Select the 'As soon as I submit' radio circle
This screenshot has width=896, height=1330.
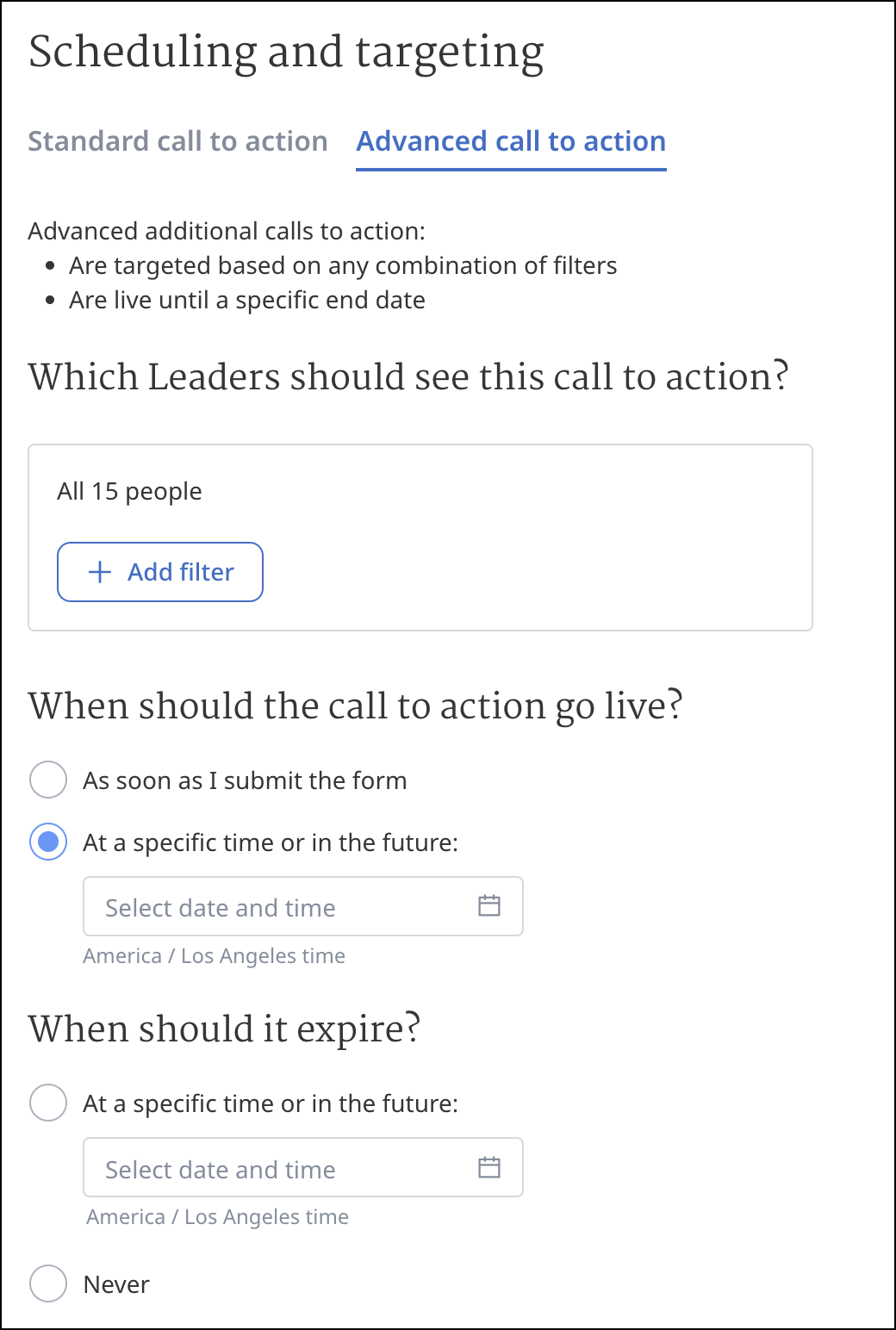(x=48, y=780)
